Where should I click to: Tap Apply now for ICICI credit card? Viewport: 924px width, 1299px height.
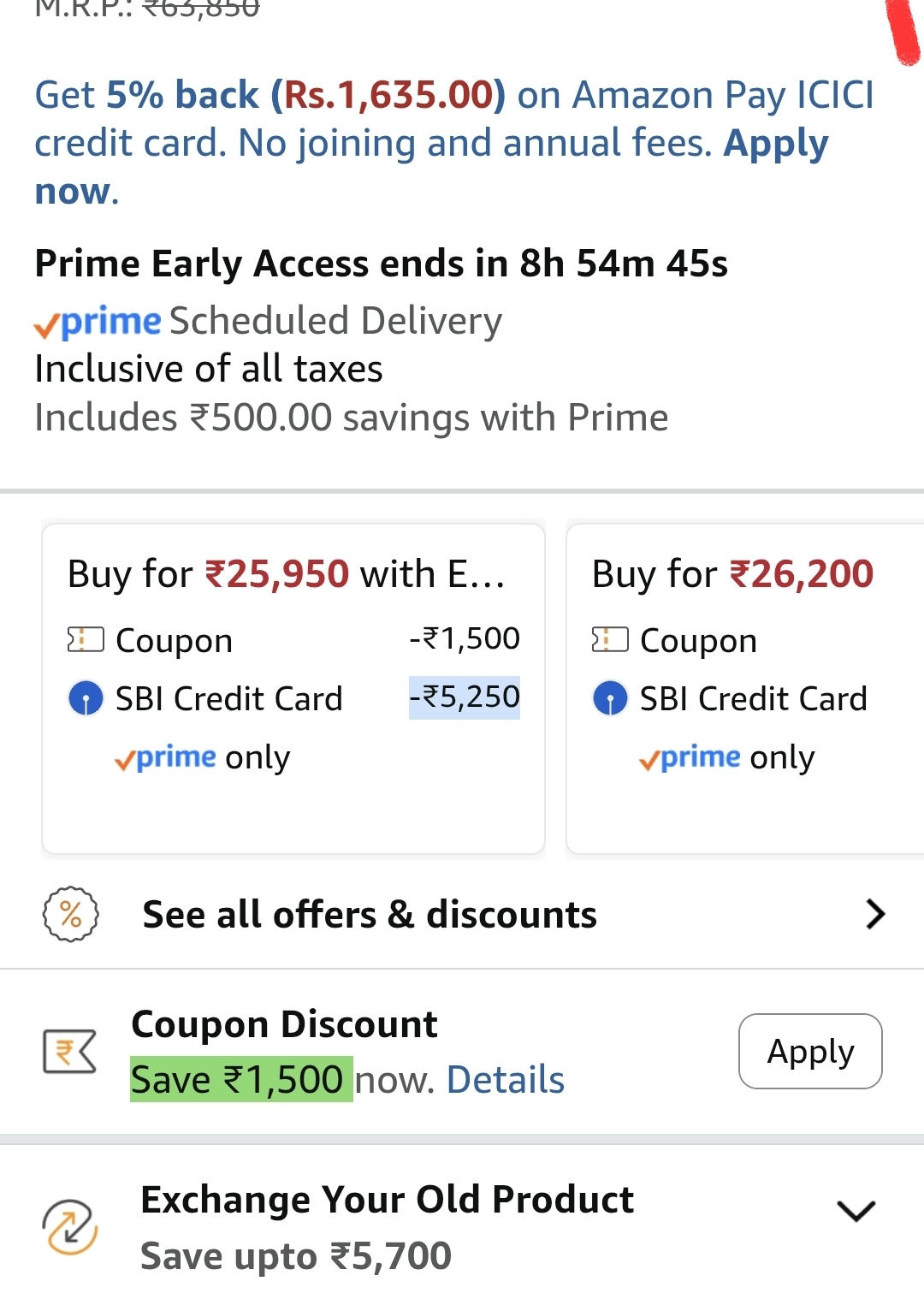point(775,144)
